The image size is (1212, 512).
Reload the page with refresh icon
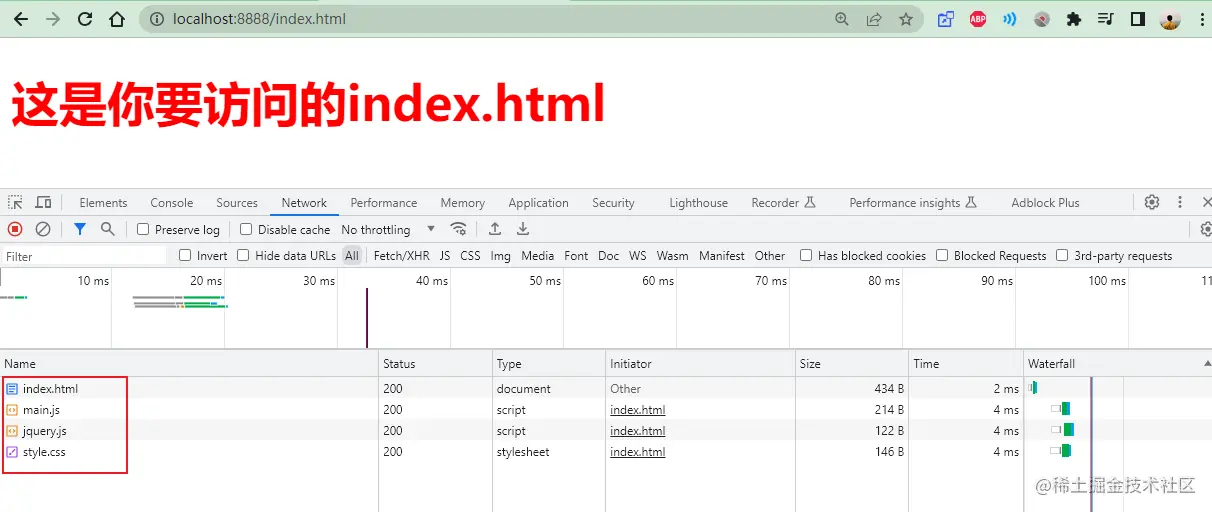point(85,19)
